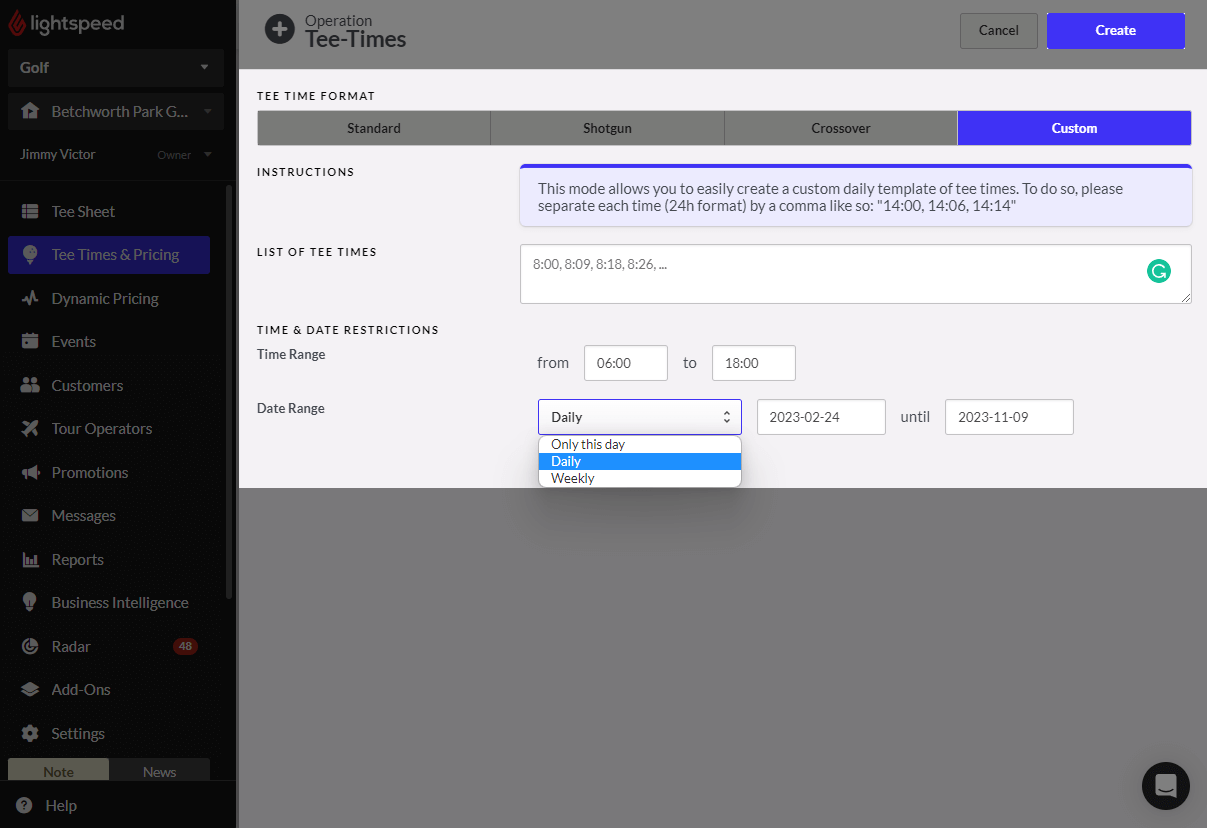Image resolution: width=1207 pixels, height=828 pixels.
Task: Click the Reports bar chart icon
Action: click(x=31, y=559)
